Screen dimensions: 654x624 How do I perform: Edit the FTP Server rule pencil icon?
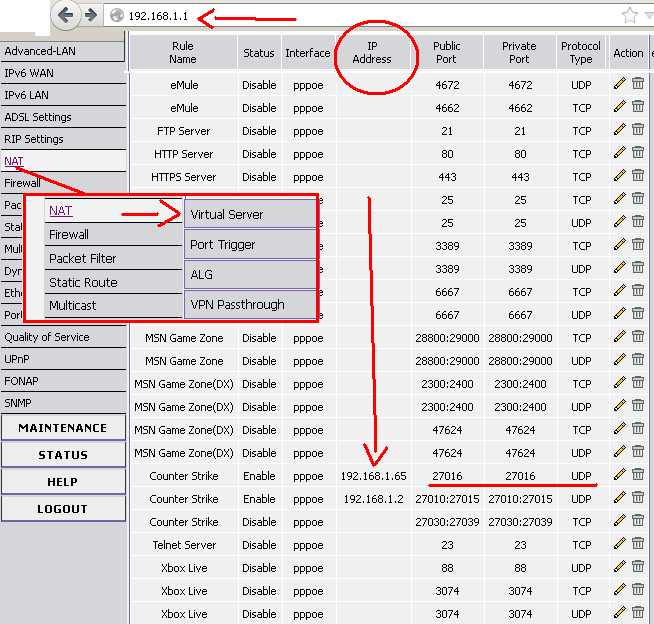click(x=620, y=130)
